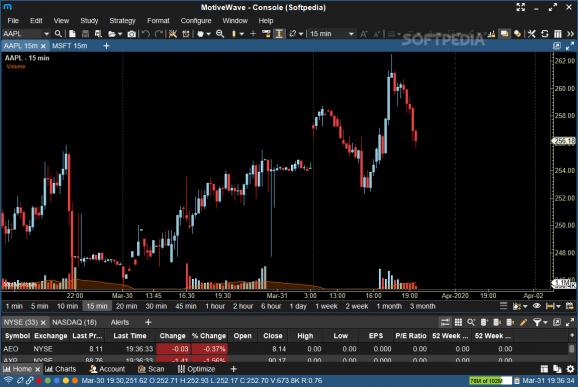Viewport: 578px width, 387px height.
Task: Click the zoom magnifier icon in toolbar
Action: (220, 34)
